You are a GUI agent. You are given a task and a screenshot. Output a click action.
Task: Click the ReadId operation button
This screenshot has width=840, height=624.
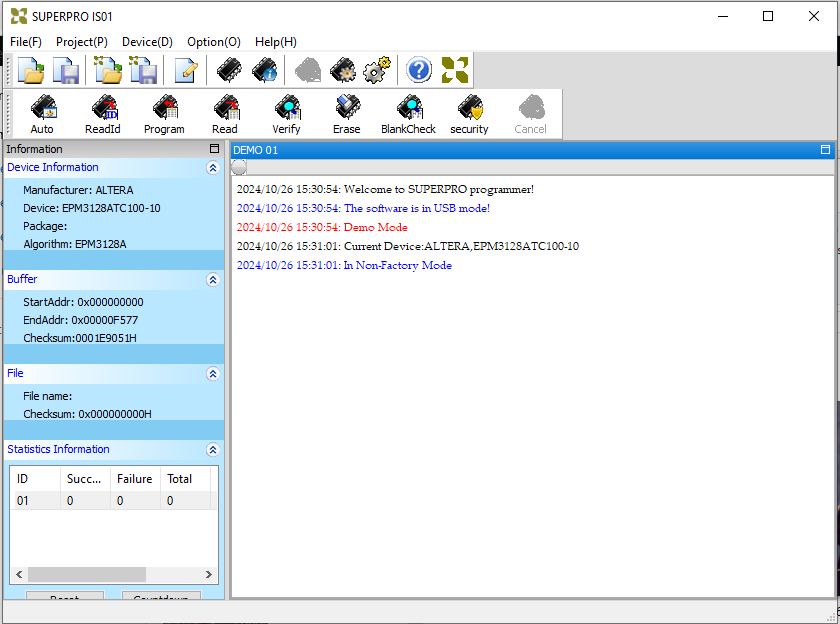pos(103,115)
